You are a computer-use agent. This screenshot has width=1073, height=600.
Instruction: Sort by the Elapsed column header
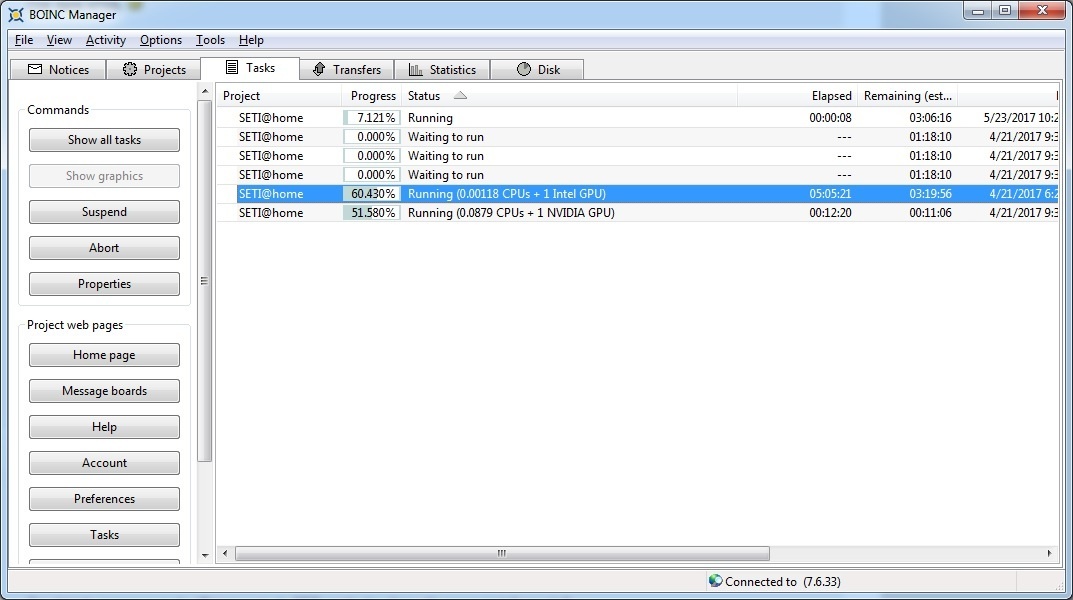(797, 96)
